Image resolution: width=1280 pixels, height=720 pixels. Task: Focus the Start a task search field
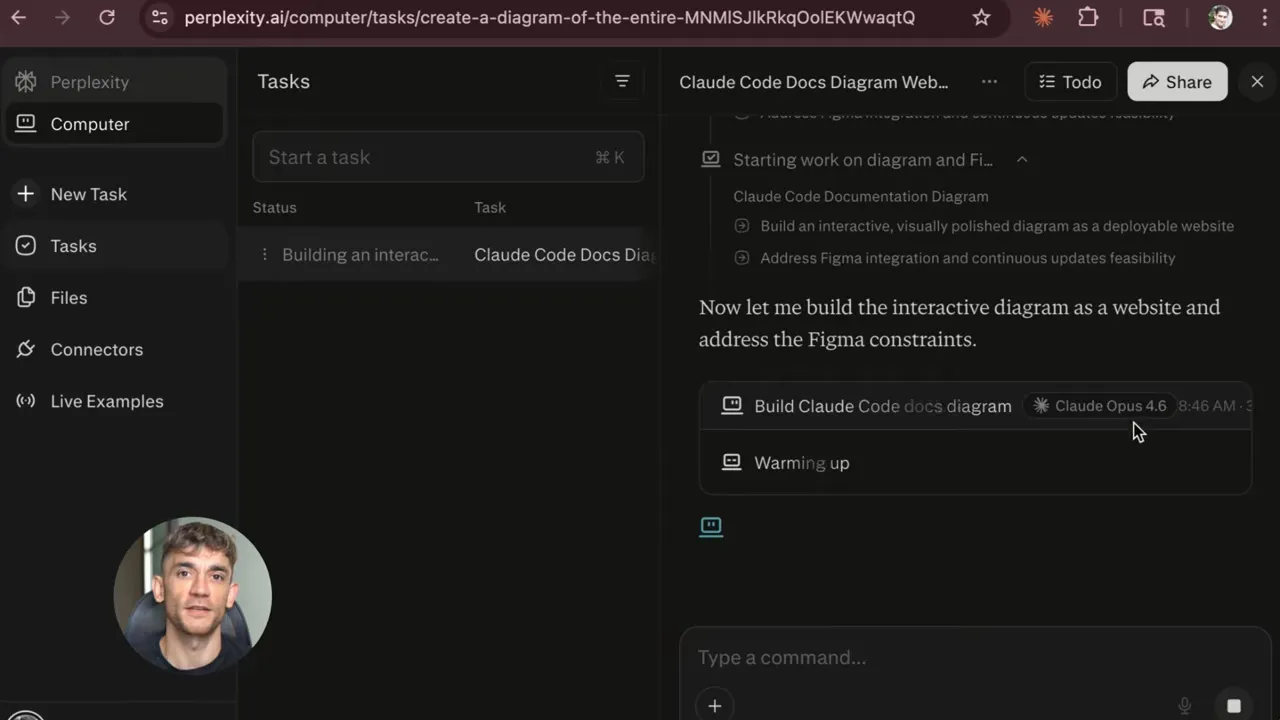pyautogui.click(x=448, y=157)
